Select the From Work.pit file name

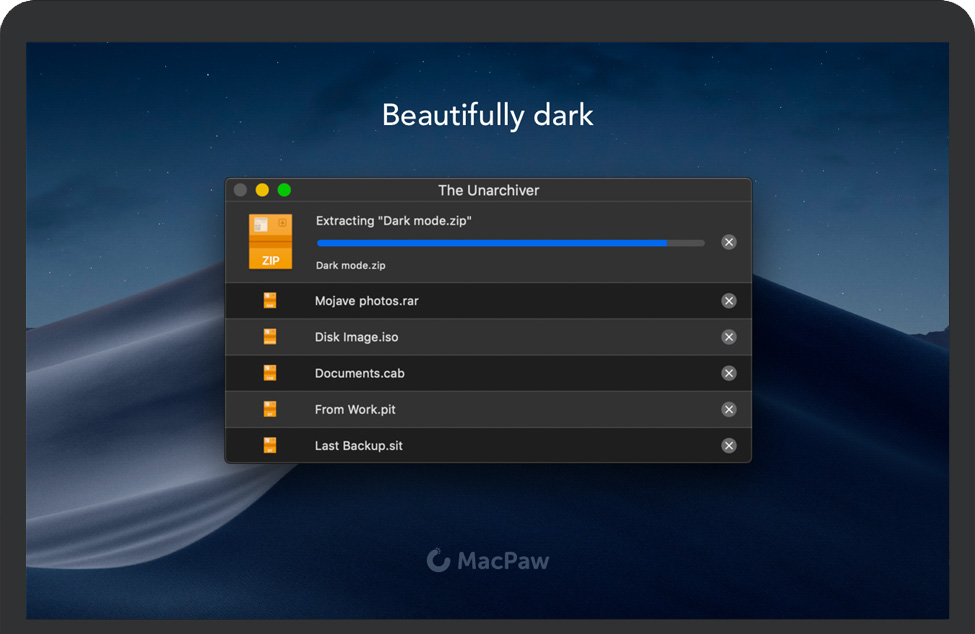355,409
